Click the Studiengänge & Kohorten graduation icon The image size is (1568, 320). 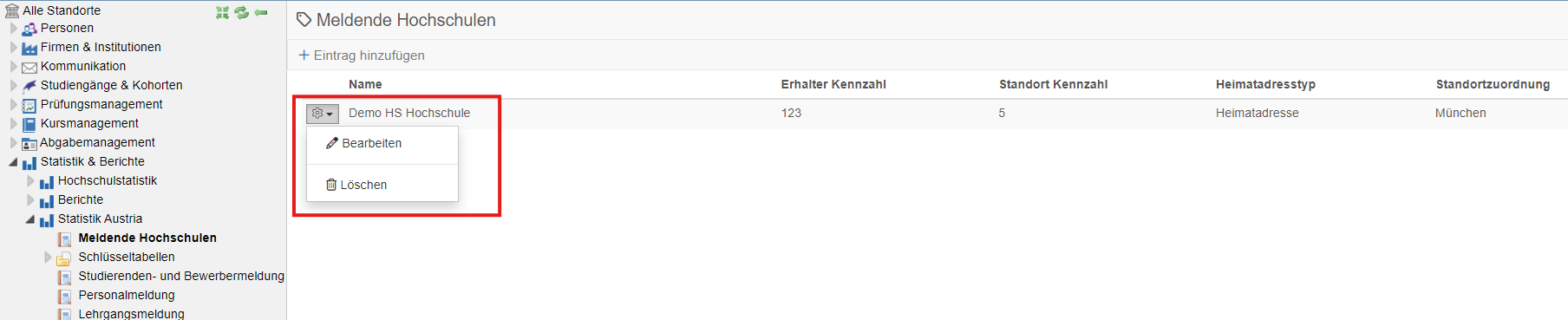[29, 86]
